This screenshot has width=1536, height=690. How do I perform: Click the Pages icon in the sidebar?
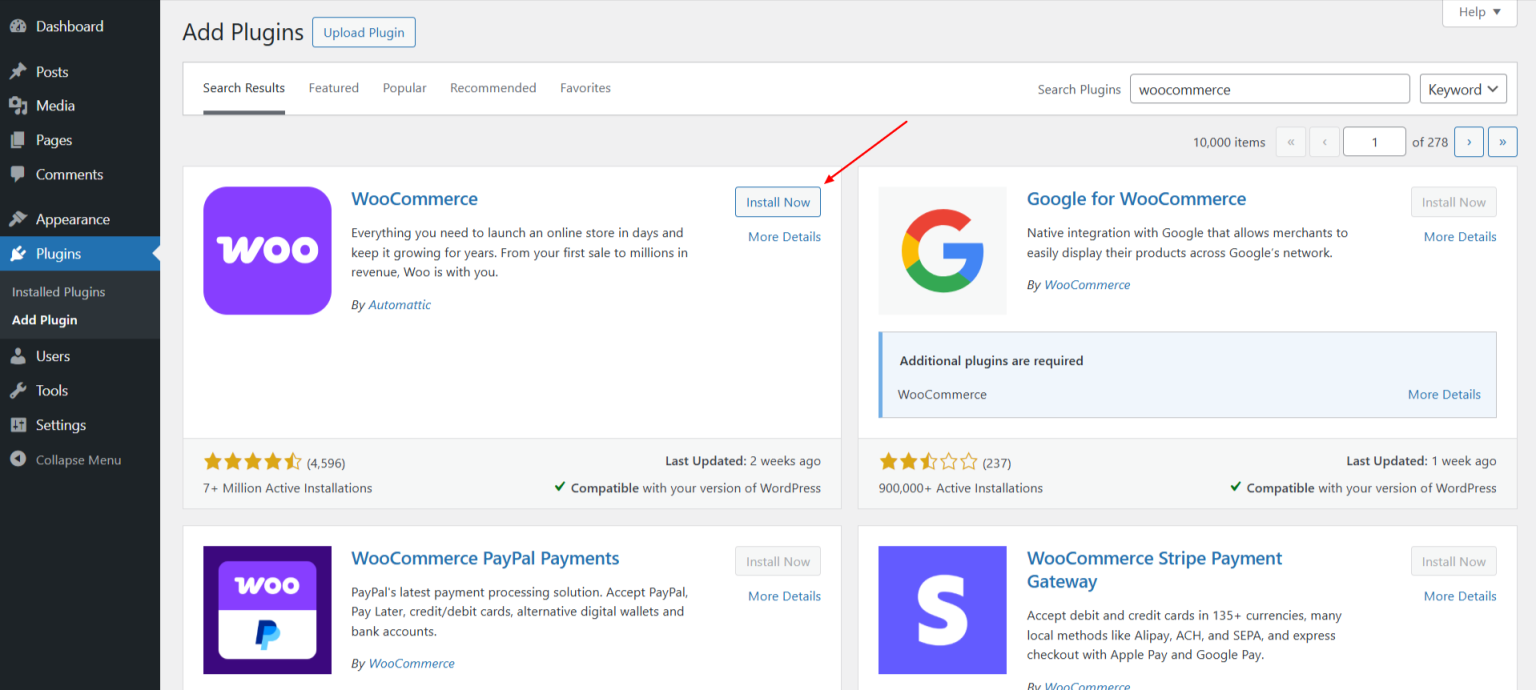(20, 140)
